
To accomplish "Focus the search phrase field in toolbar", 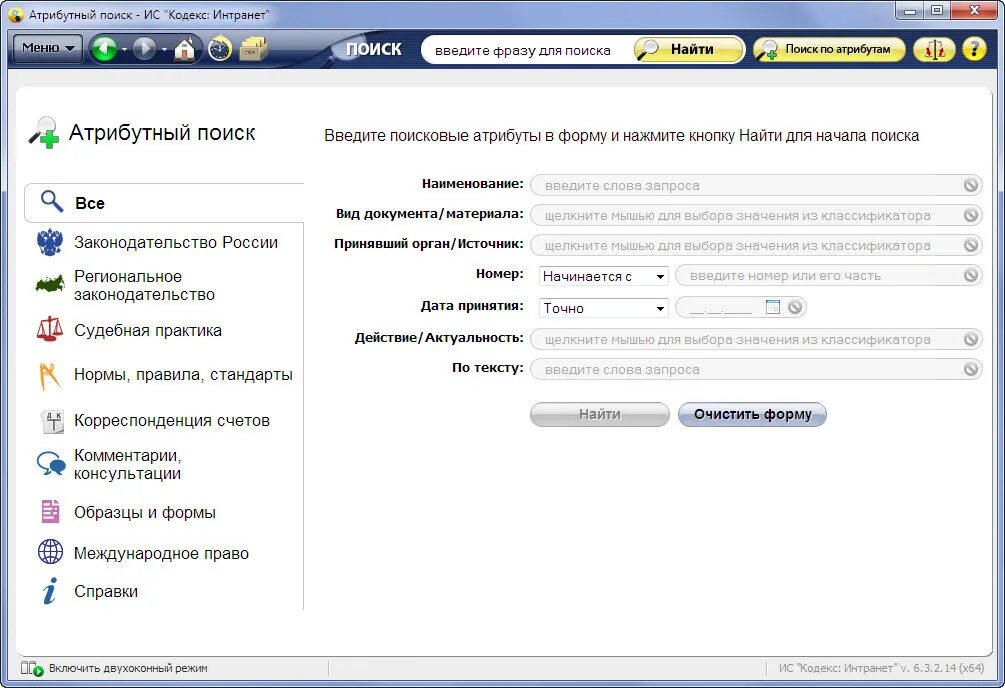I will point(526,50).
